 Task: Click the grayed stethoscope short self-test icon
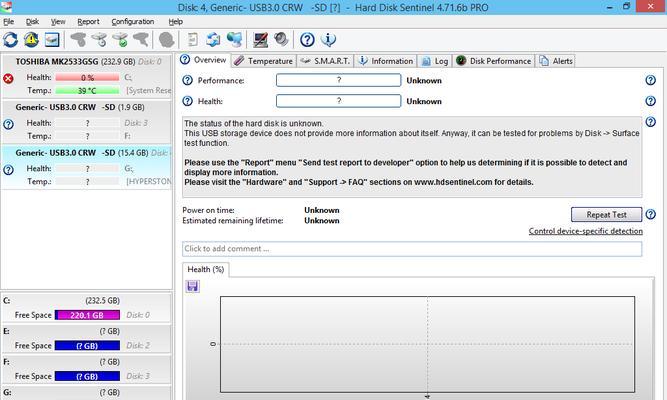coord(78,40)
